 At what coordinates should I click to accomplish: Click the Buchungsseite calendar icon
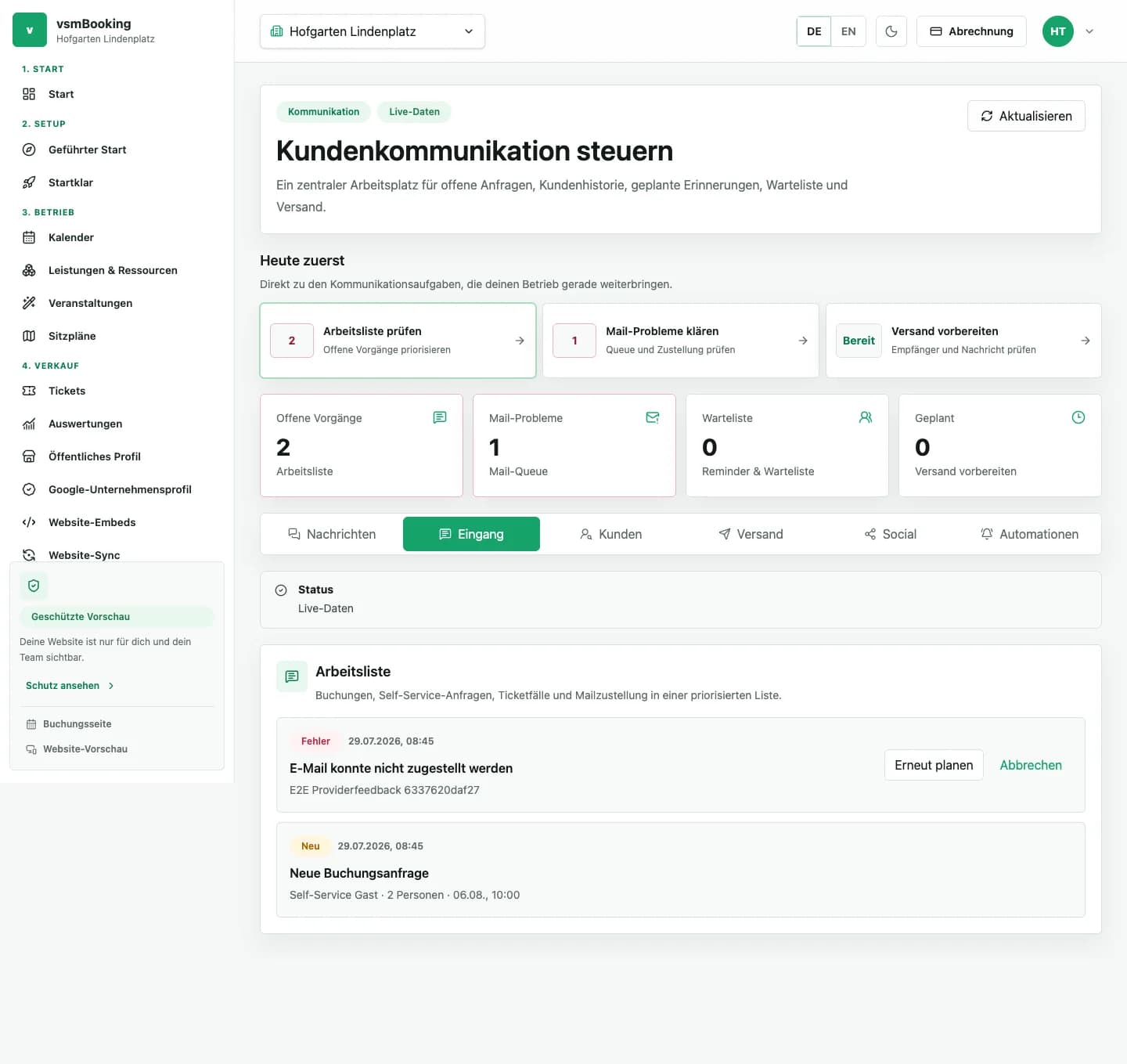pyautogui.click(x=31, y=724)
